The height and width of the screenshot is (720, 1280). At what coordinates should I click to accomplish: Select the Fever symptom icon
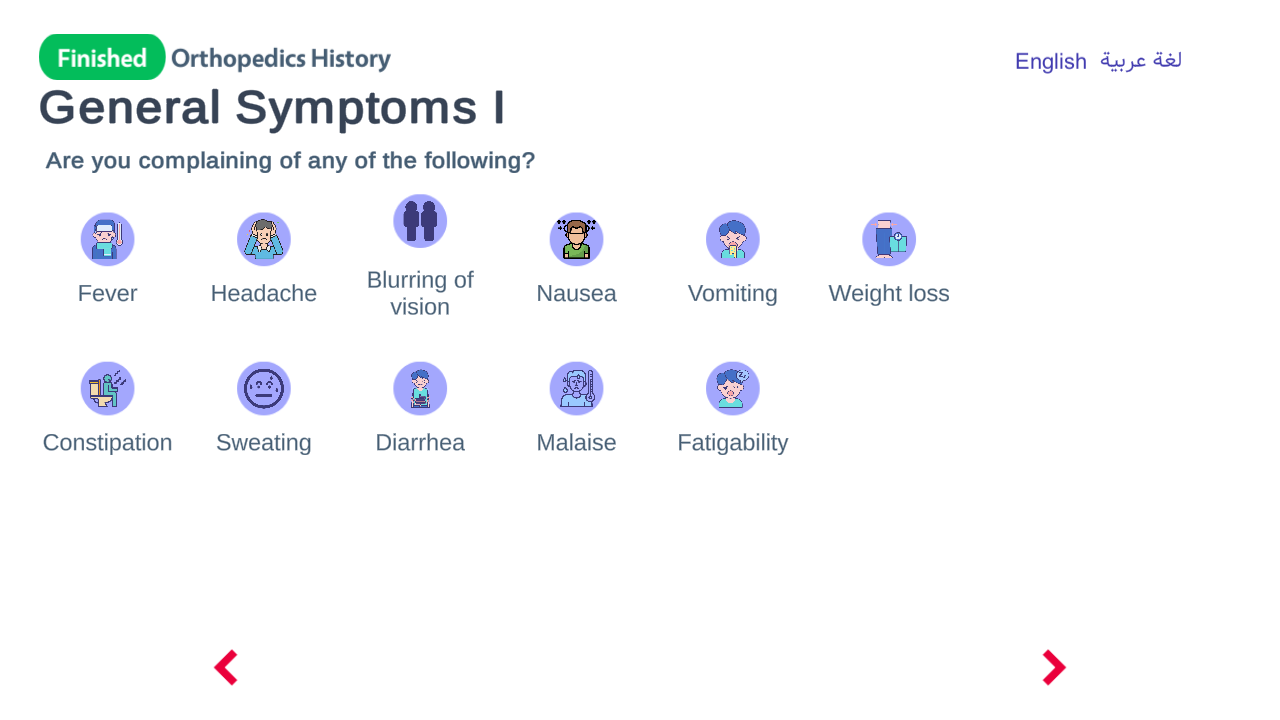tap(107, 239)
